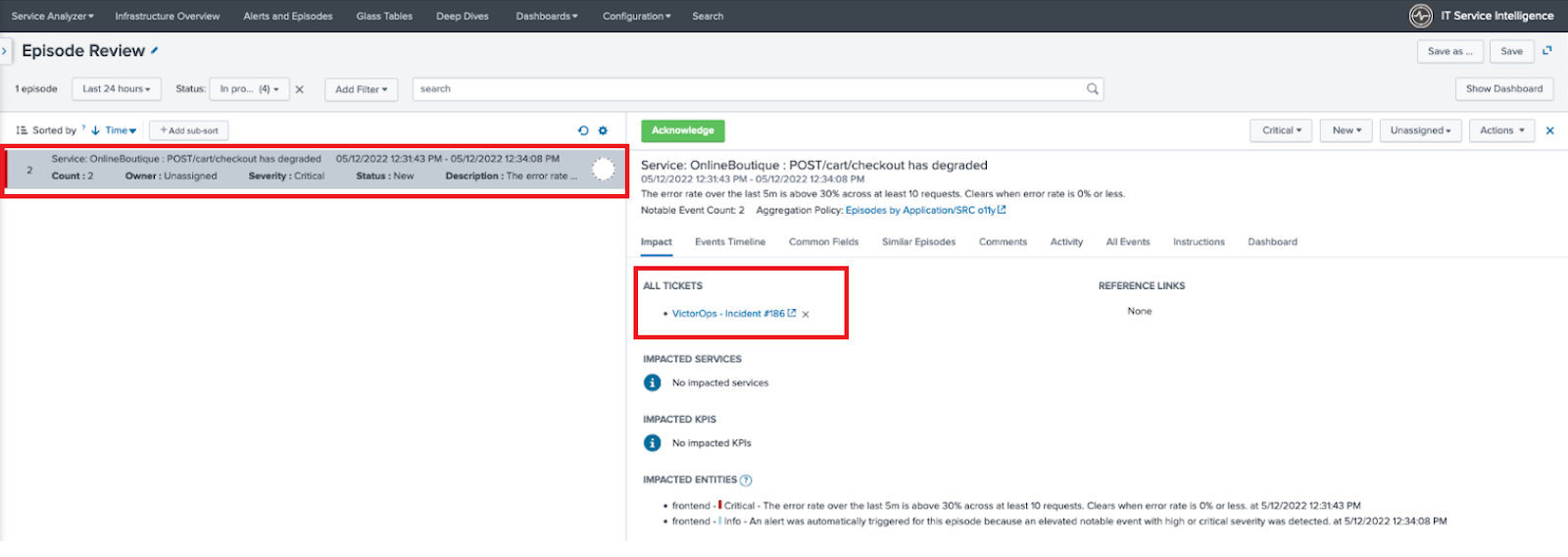Click the "Notable Event Count: 2" text
Image resolution: width=1568 pixels, height=557 pixels.
point(693,210)
